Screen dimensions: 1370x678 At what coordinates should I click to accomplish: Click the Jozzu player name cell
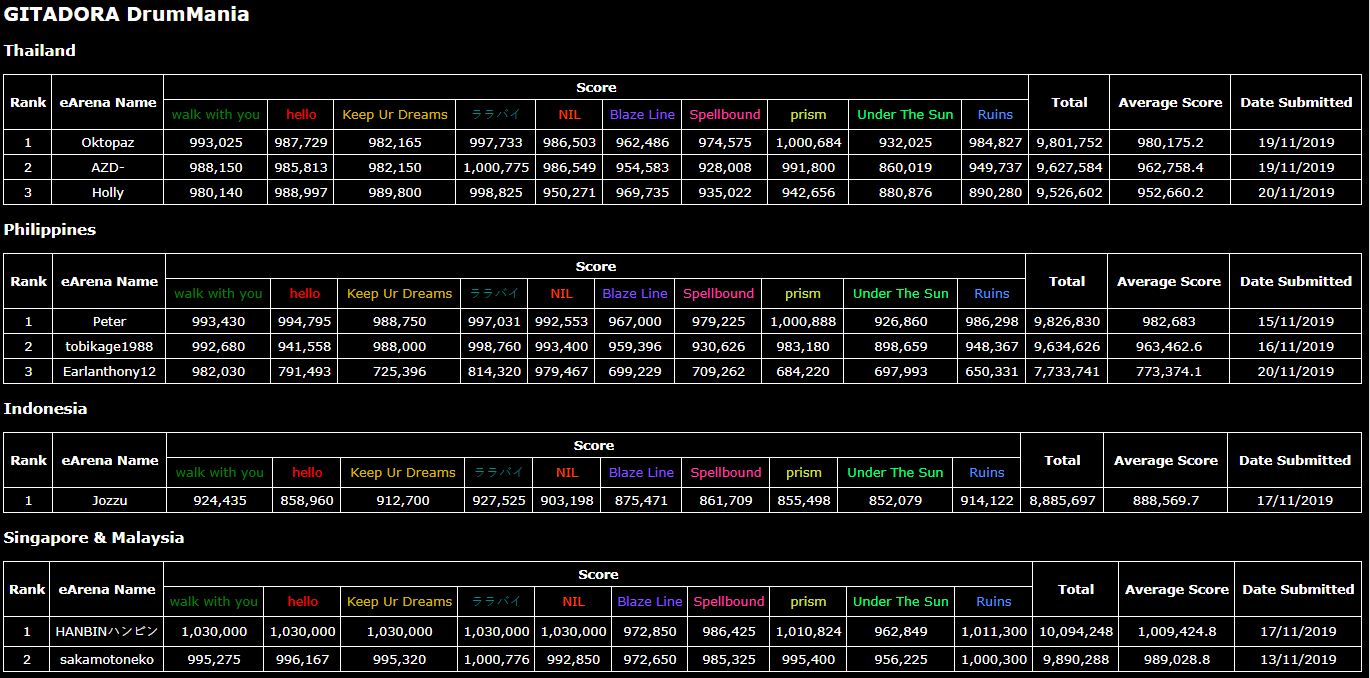[109, 501]
